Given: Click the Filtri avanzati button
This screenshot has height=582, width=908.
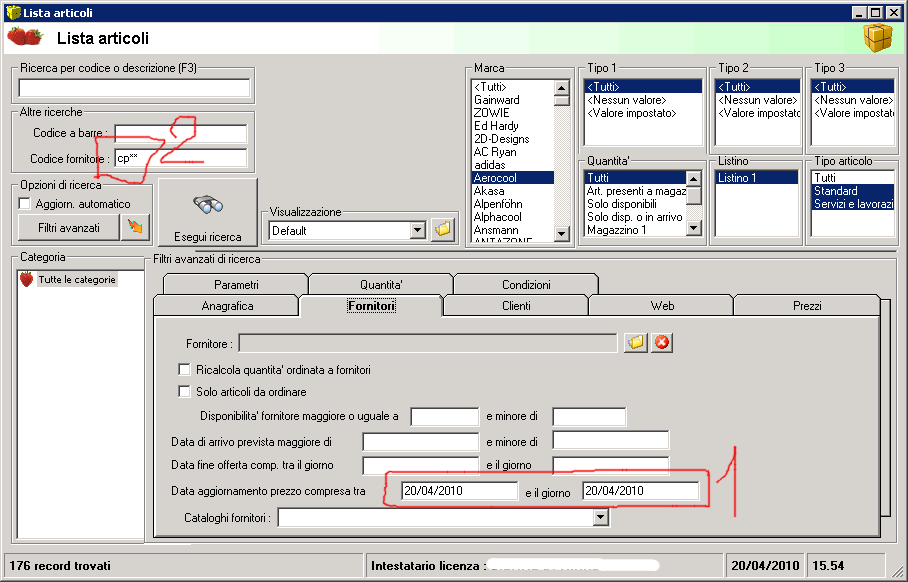Looking at the screenshot, I should coord(69,228).
